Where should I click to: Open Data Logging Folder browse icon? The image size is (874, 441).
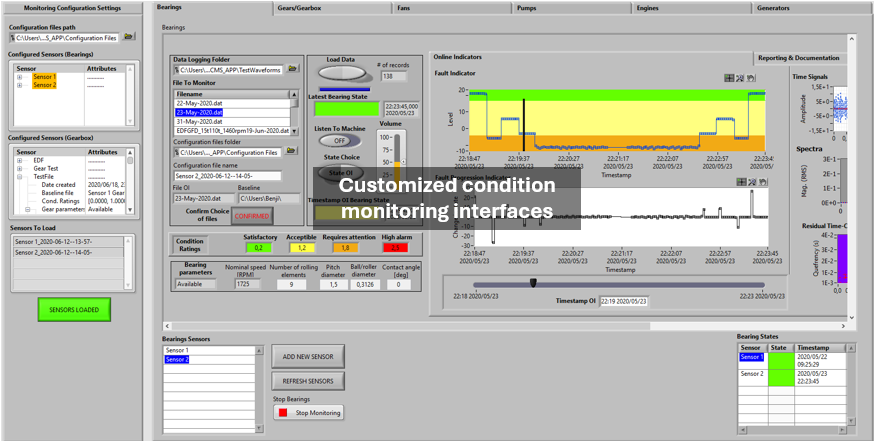pos(292,68)
